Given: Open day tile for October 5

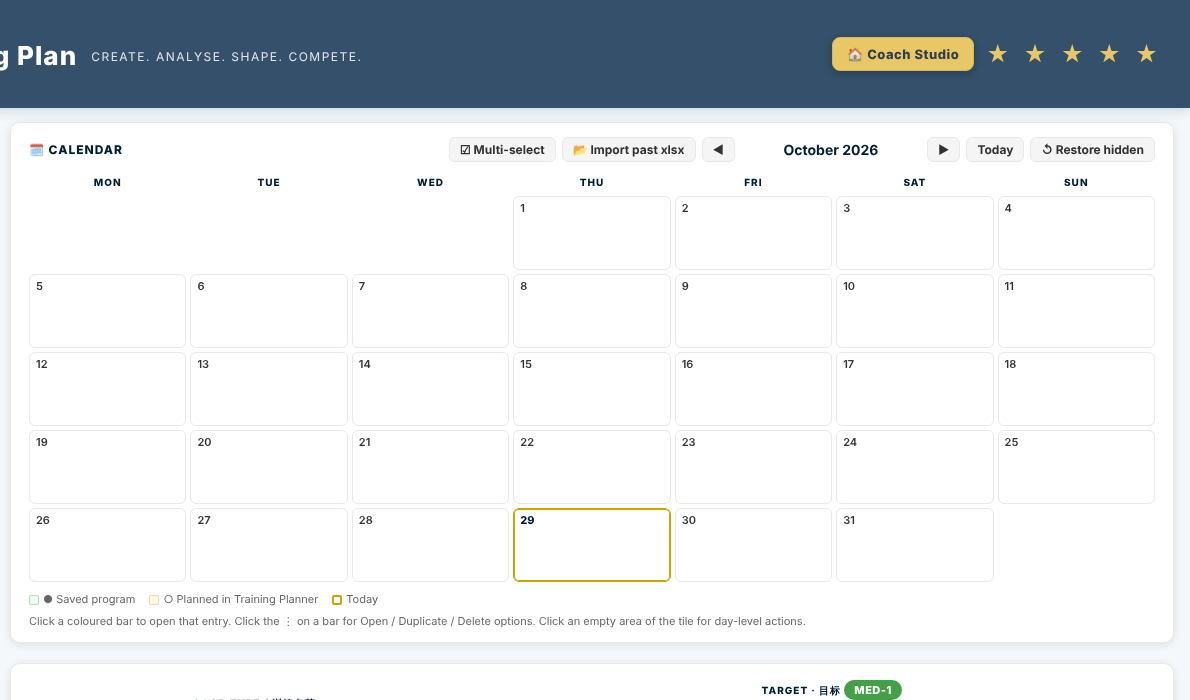Looking at the screenshot, I should coord(107,311).
